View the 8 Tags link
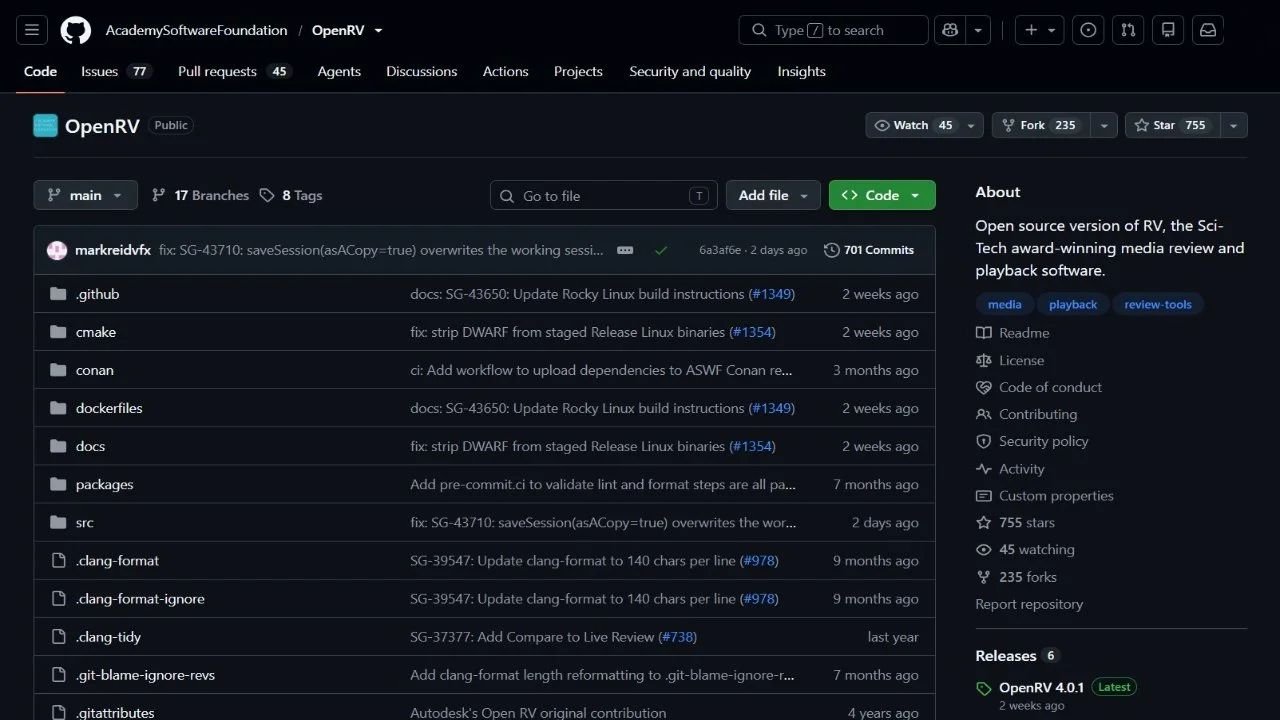 click(x=291, y=195)
